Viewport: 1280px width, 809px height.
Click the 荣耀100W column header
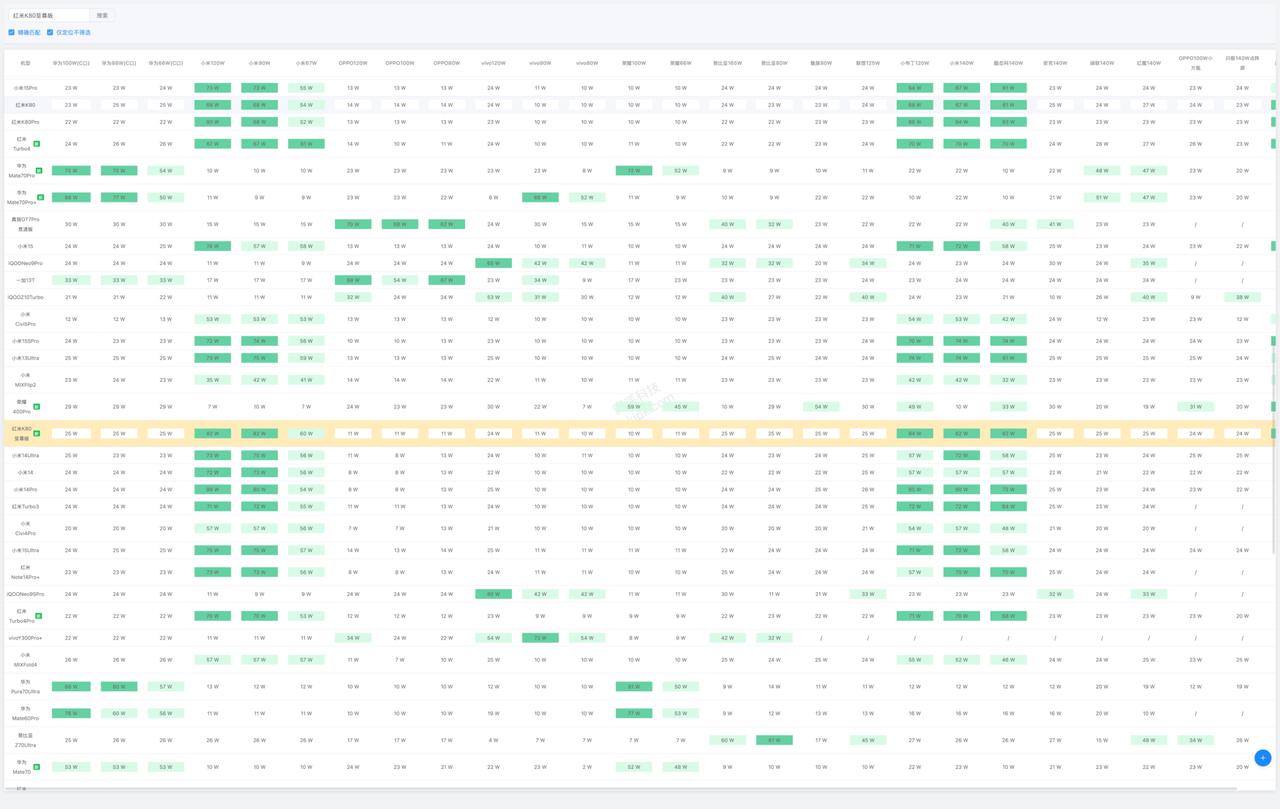tap(634, 63)
